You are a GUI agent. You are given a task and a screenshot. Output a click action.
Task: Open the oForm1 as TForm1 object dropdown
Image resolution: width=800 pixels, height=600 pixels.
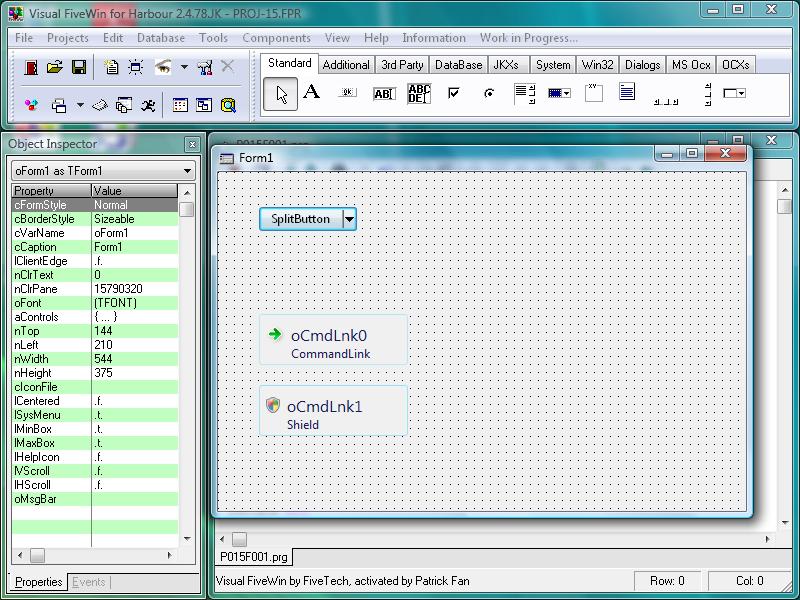click(x=187, y=171)
